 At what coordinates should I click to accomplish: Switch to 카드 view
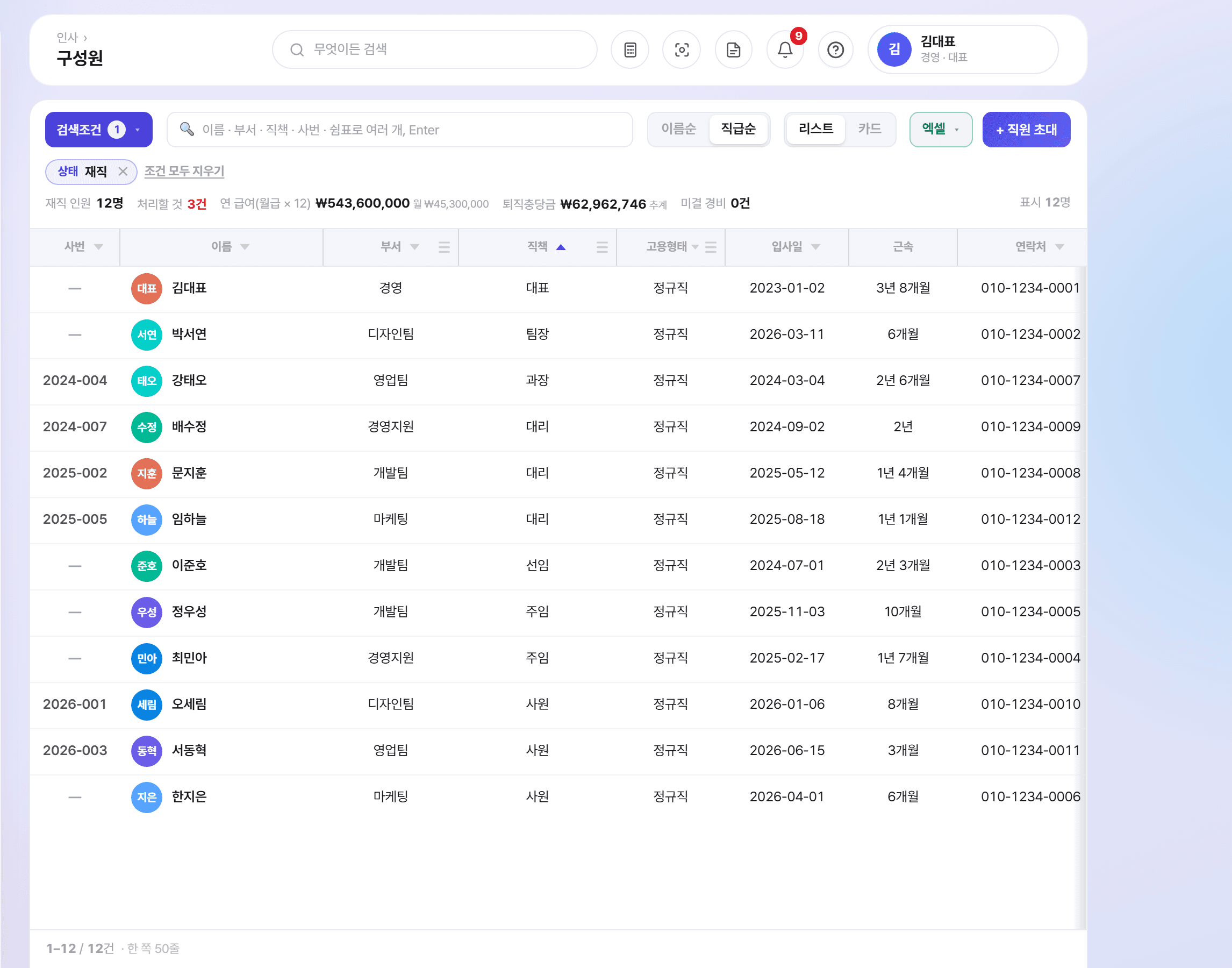tap(870, 129)
